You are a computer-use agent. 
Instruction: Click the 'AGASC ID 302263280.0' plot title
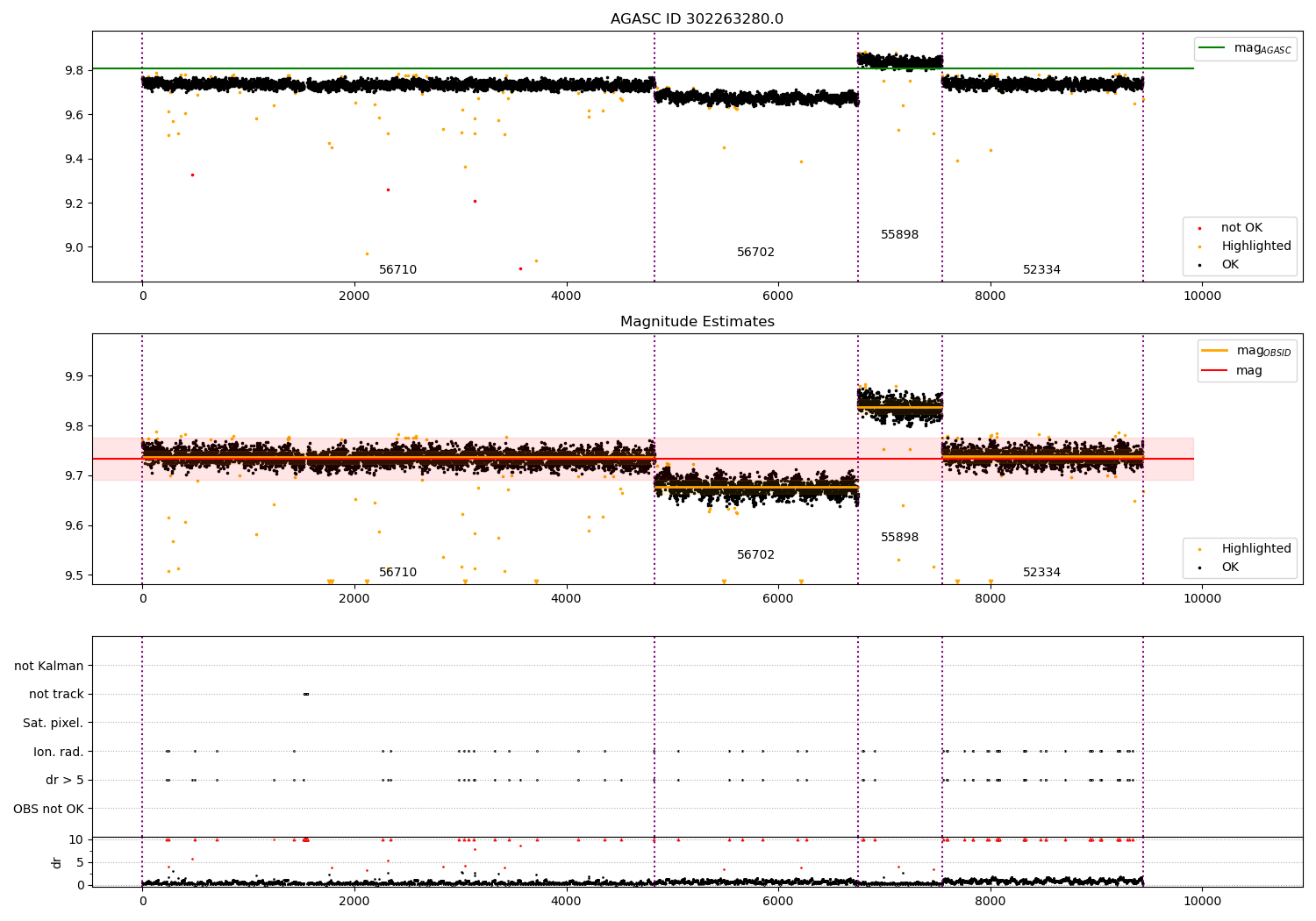pyautogui.click(x=697, y=19)
